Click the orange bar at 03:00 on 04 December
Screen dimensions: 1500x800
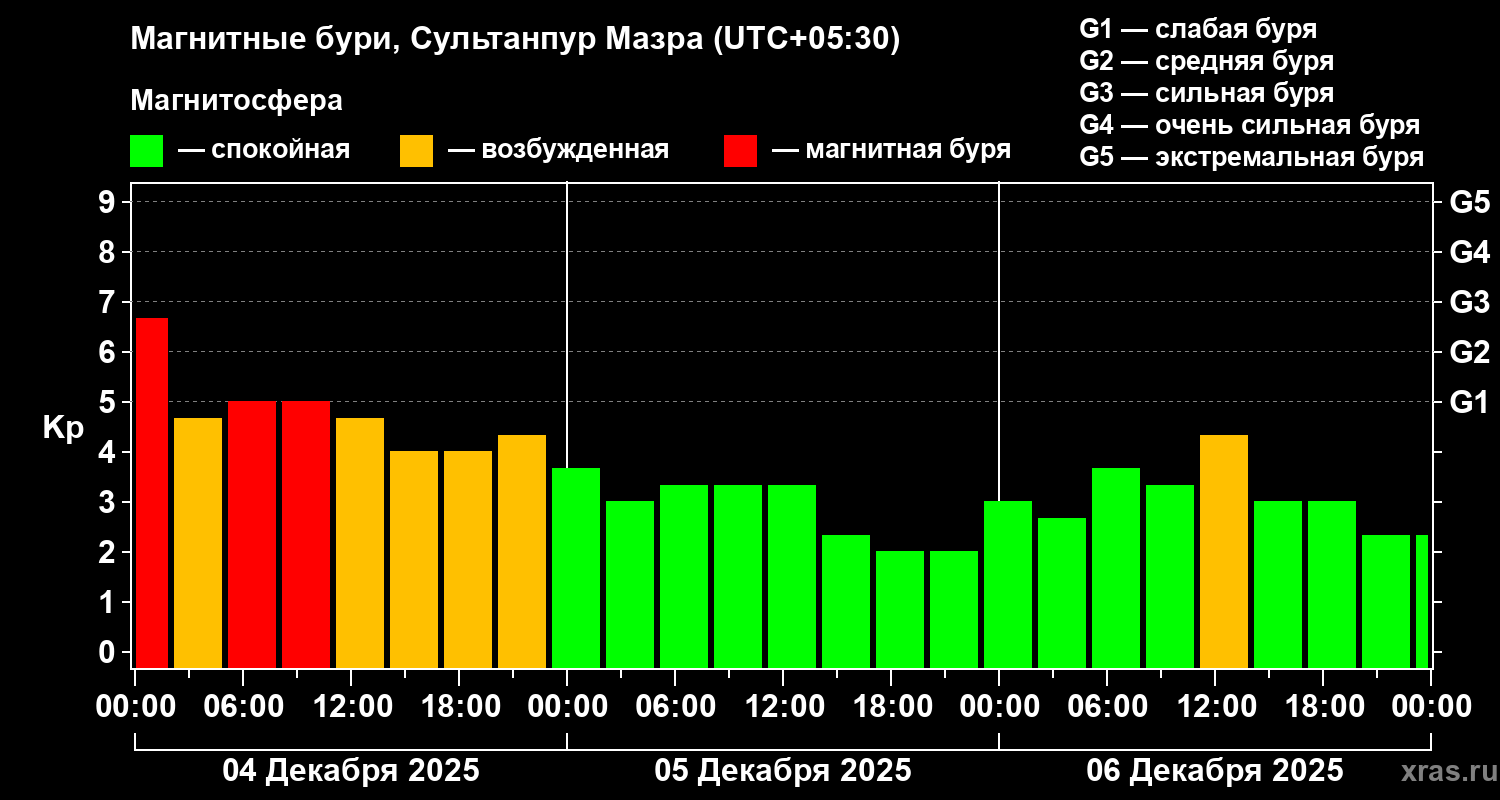[x=198, y=543]
